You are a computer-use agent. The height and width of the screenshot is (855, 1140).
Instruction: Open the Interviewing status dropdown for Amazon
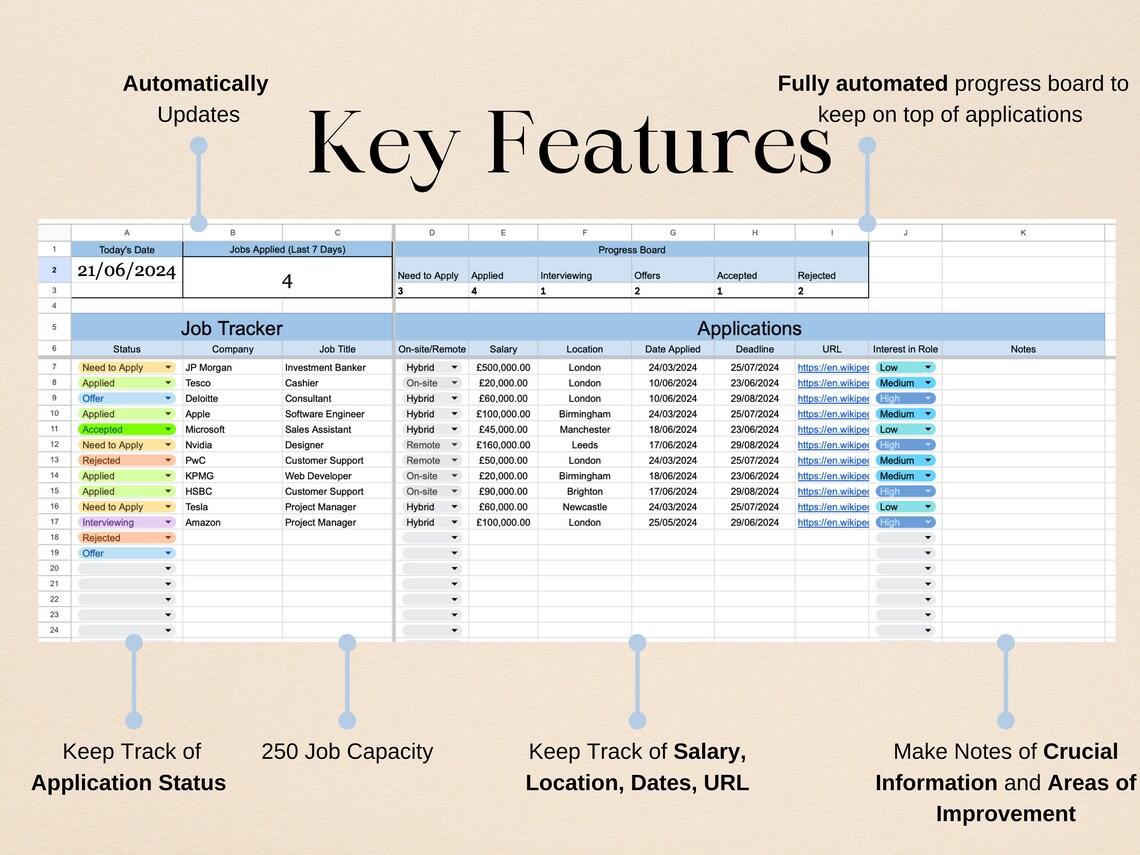tap(167, 522)
